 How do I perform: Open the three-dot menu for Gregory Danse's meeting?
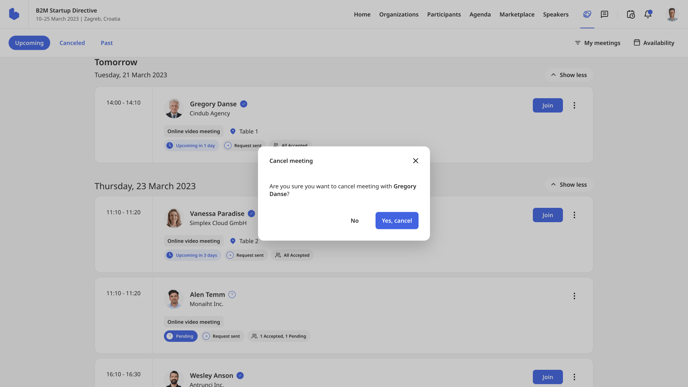click(574, 105)
